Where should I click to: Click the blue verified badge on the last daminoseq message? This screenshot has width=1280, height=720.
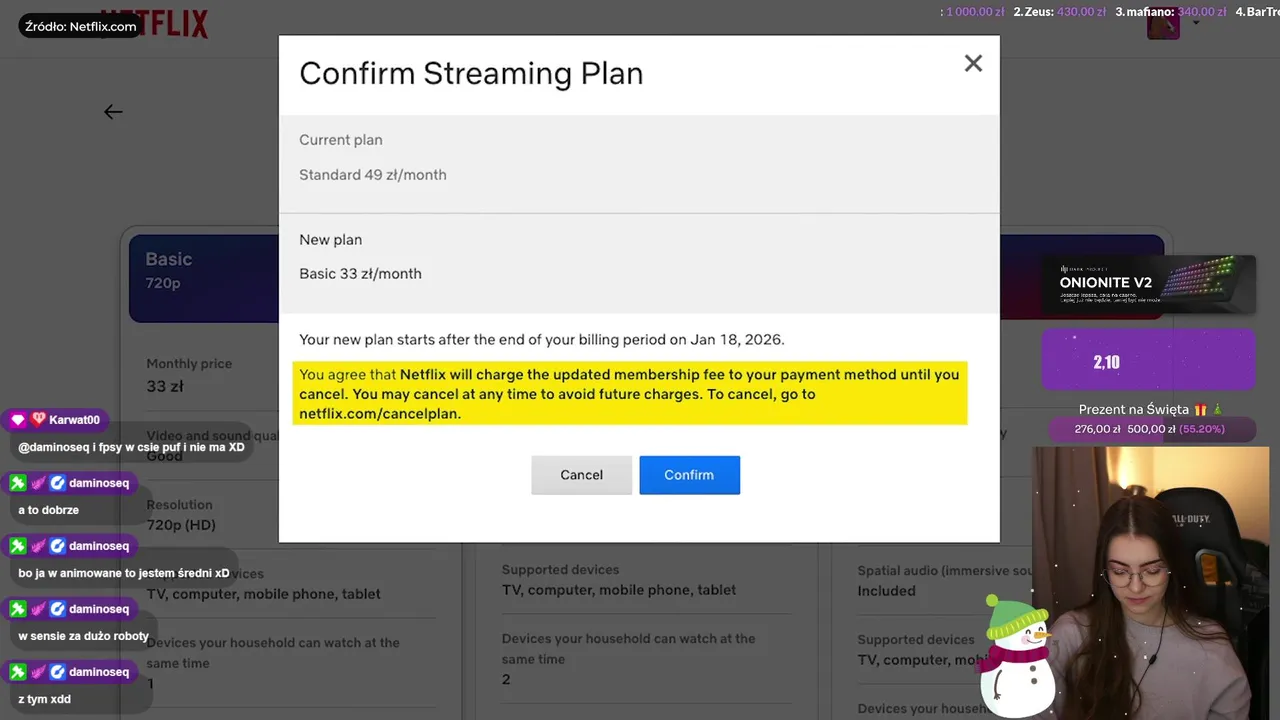pos(58,672)
